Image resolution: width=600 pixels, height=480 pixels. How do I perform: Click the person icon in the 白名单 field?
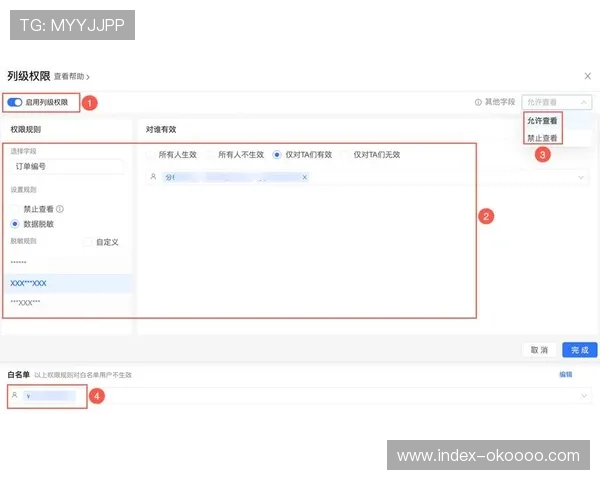[x=15, y=395]
